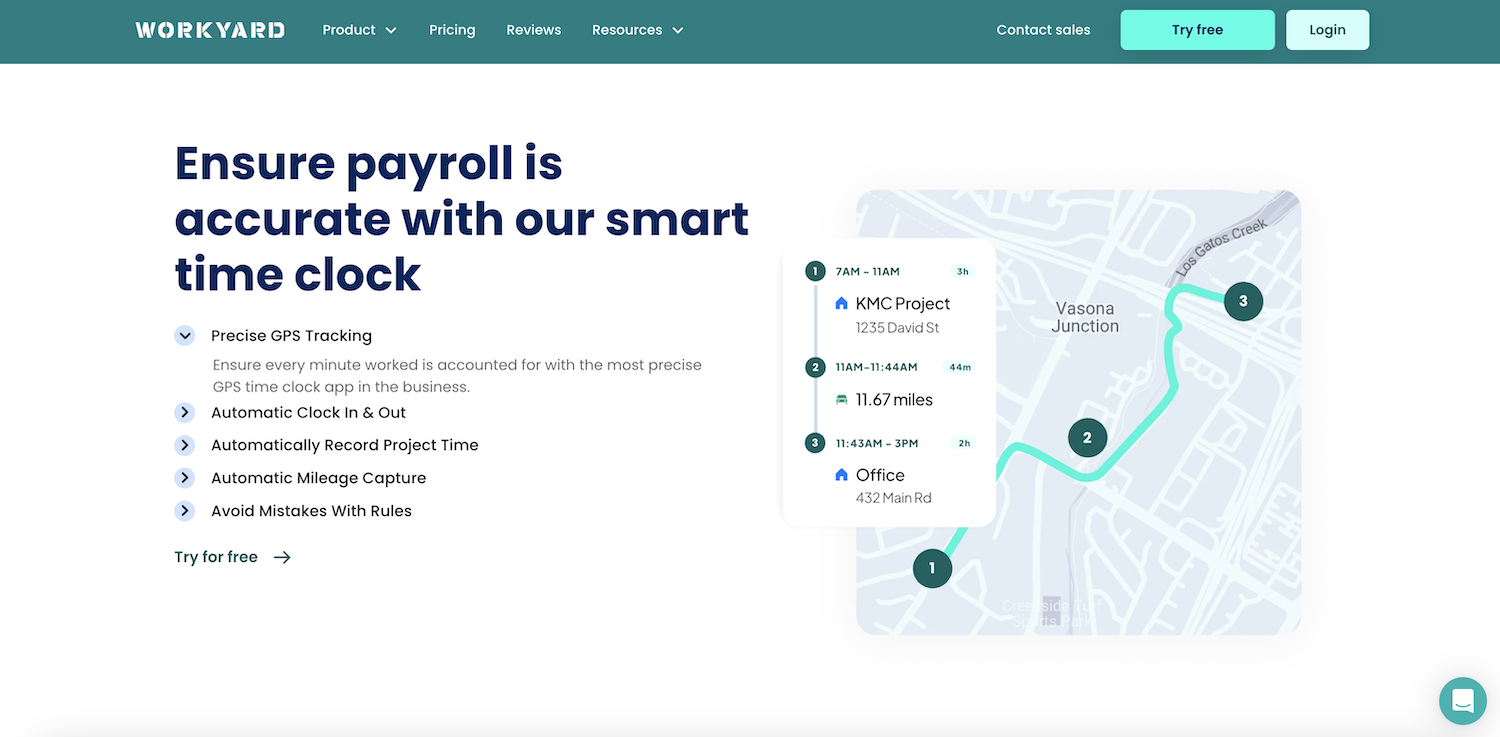Open the chat bubble widget
Image resolution: width=1500 pixels, height=737 pixels.
(1462, 701)
